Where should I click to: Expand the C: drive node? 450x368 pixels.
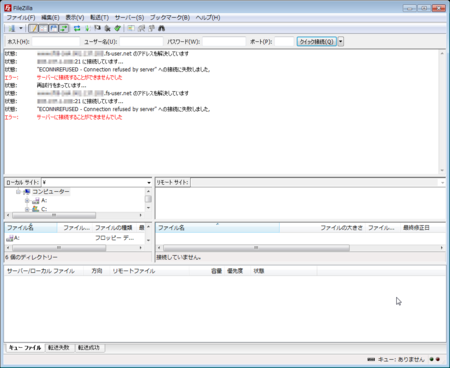27,209
